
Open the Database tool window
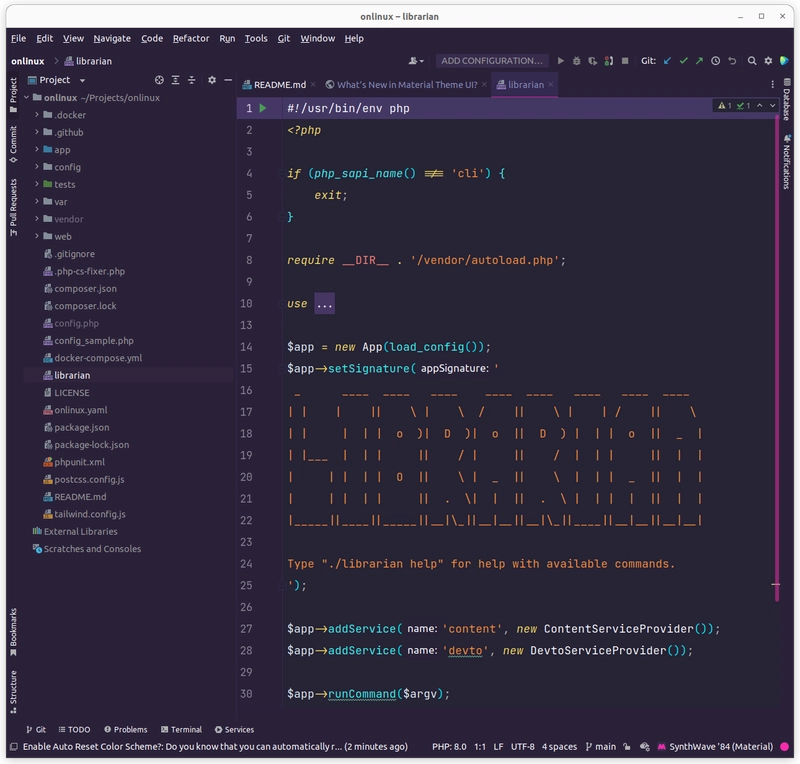click(787, 100)
